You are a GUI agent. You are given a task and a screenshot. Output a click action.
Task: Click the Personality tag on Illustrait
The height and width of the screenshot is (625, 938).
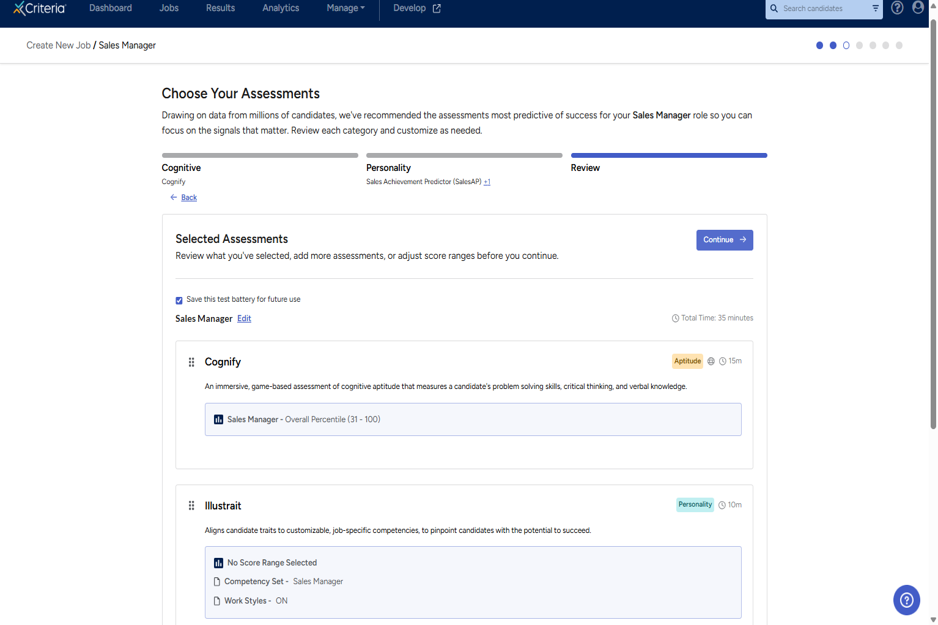[x=695, y=505]
